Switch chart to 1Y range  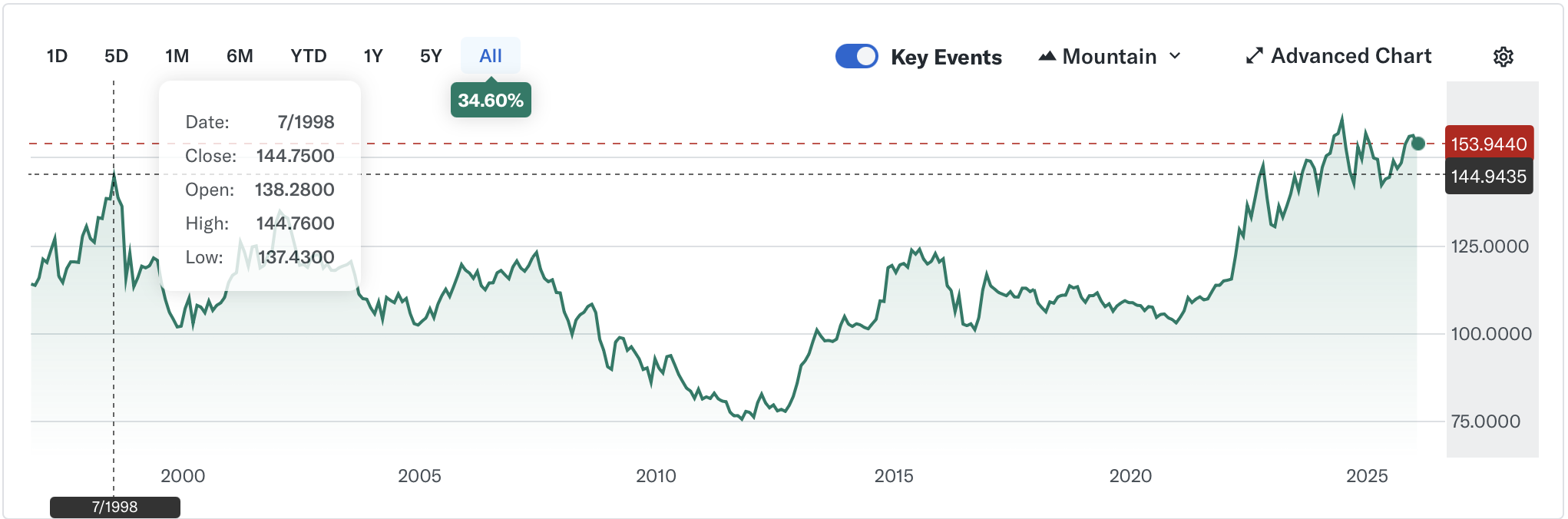click(x=373, y=56)
